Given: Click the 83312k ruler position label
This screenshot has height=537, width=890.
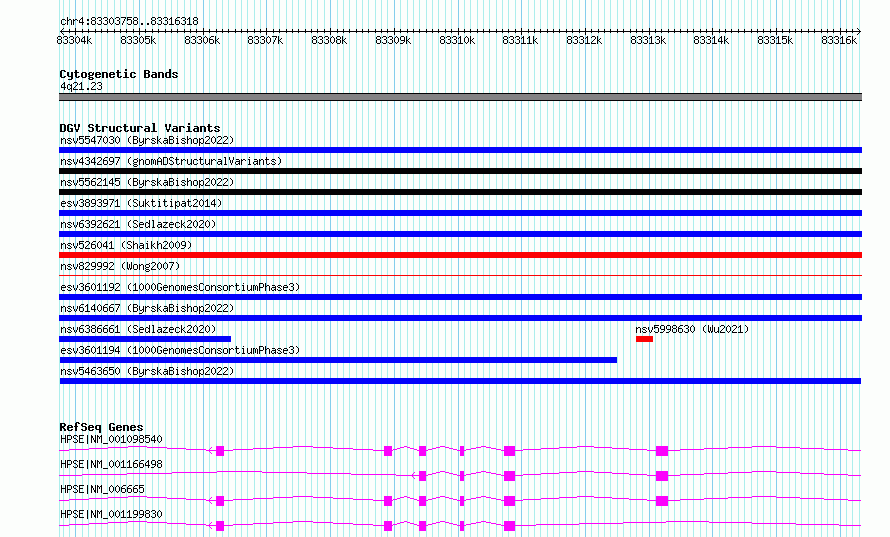Looking at the screenshot, I should [x=584, y=40].
